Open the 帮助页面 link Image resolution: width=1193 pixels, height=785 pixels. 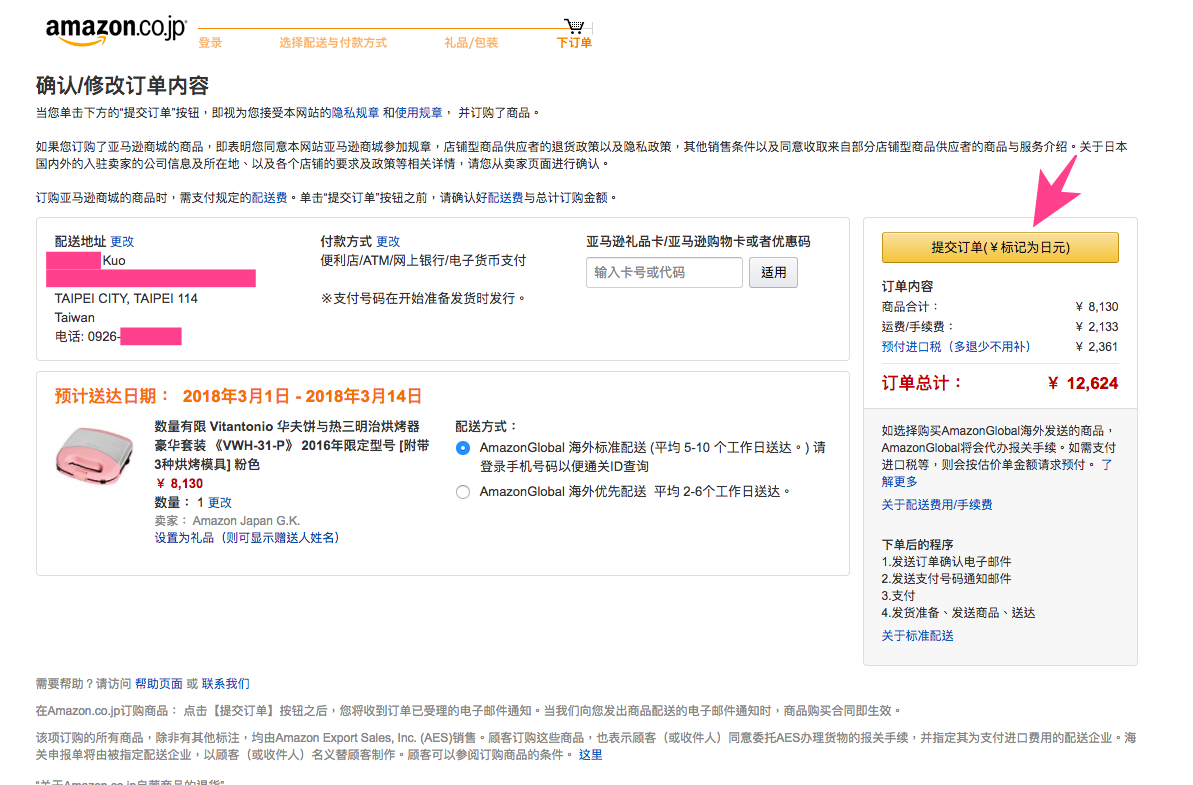pyautogui.click(x=159, y=684)
